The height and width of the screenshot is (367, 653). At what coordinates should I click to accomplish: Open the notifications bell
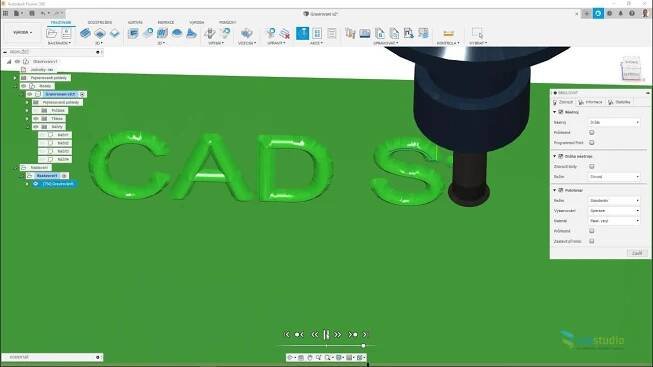(x=621, y=13)
